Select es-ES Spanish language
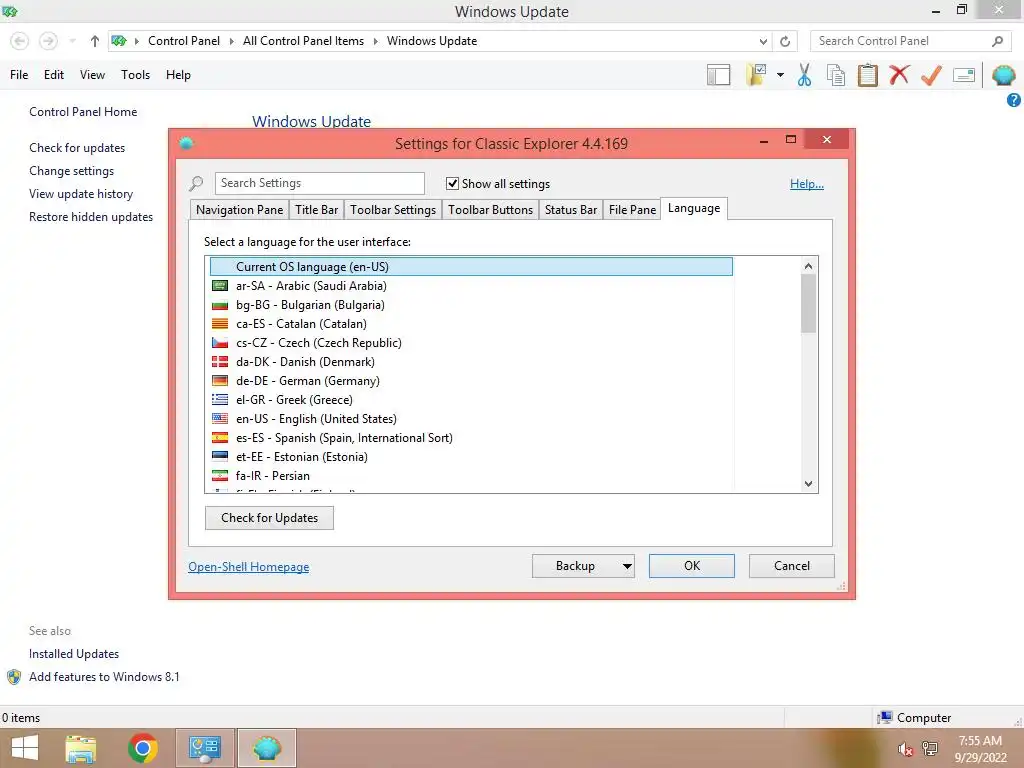This screenshot has height=768, width=1024. pyautogui.click(x=471, y=438)
